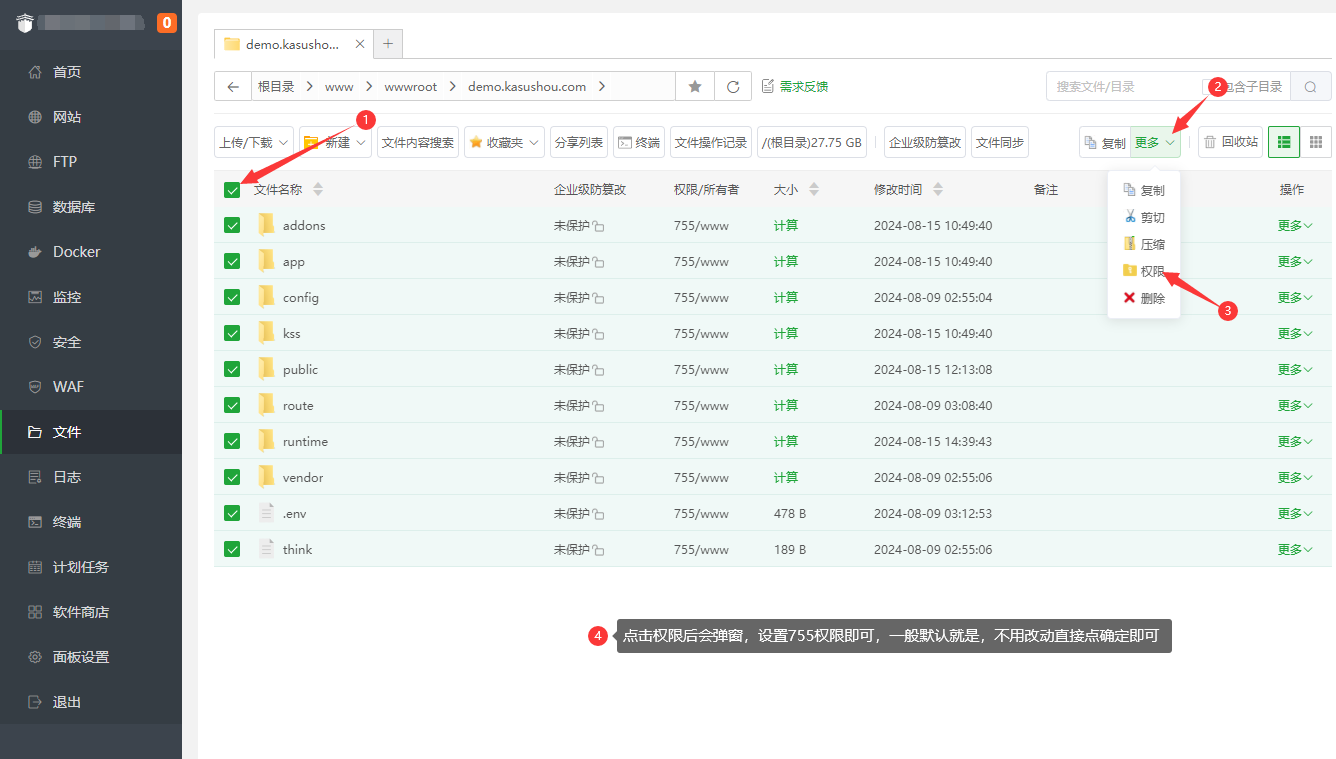Open the 终端 terminal sidebar icon
The height and width of the screenshot is (759, 1336).
pyautogui.click(x=35, y=522)
